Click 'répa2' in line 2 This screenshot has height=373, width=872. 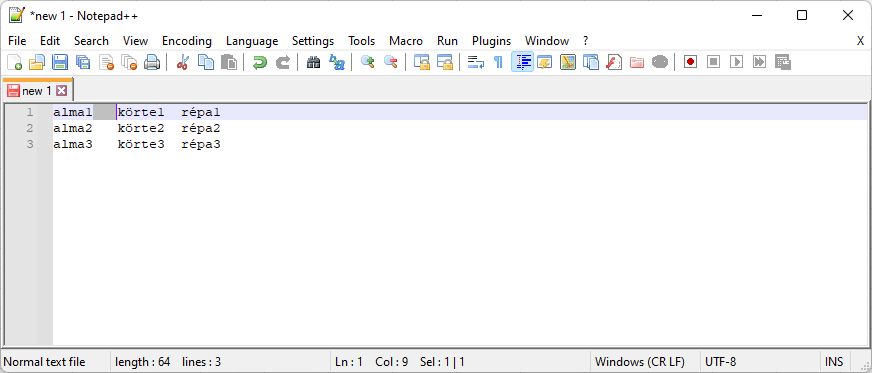click(201, 128)
